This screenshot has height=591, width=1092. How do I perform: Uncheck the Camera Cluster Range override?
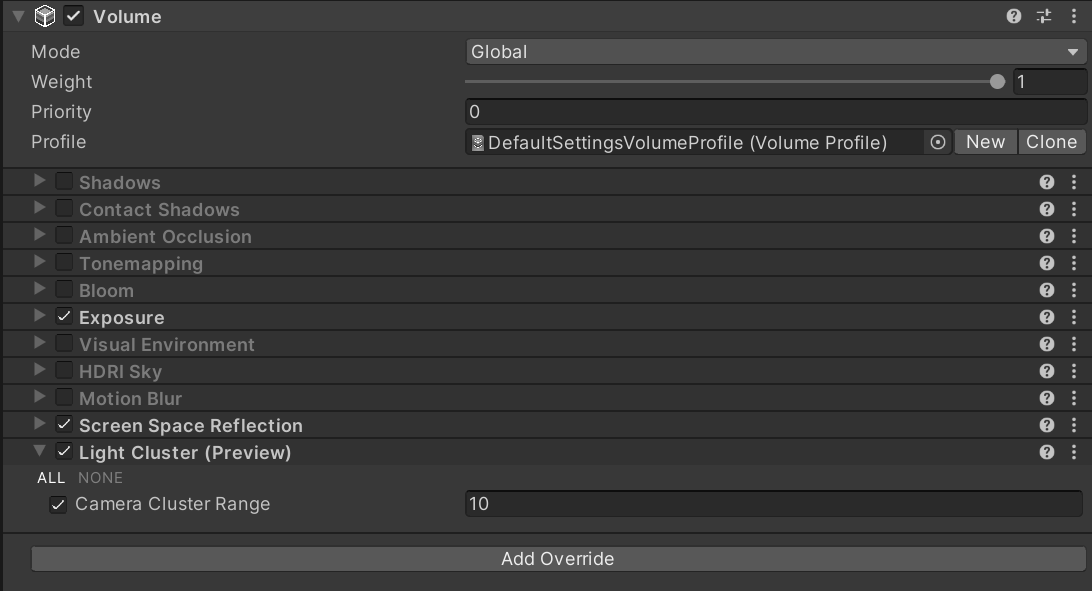pyautogui.click(x=58, y=504)
